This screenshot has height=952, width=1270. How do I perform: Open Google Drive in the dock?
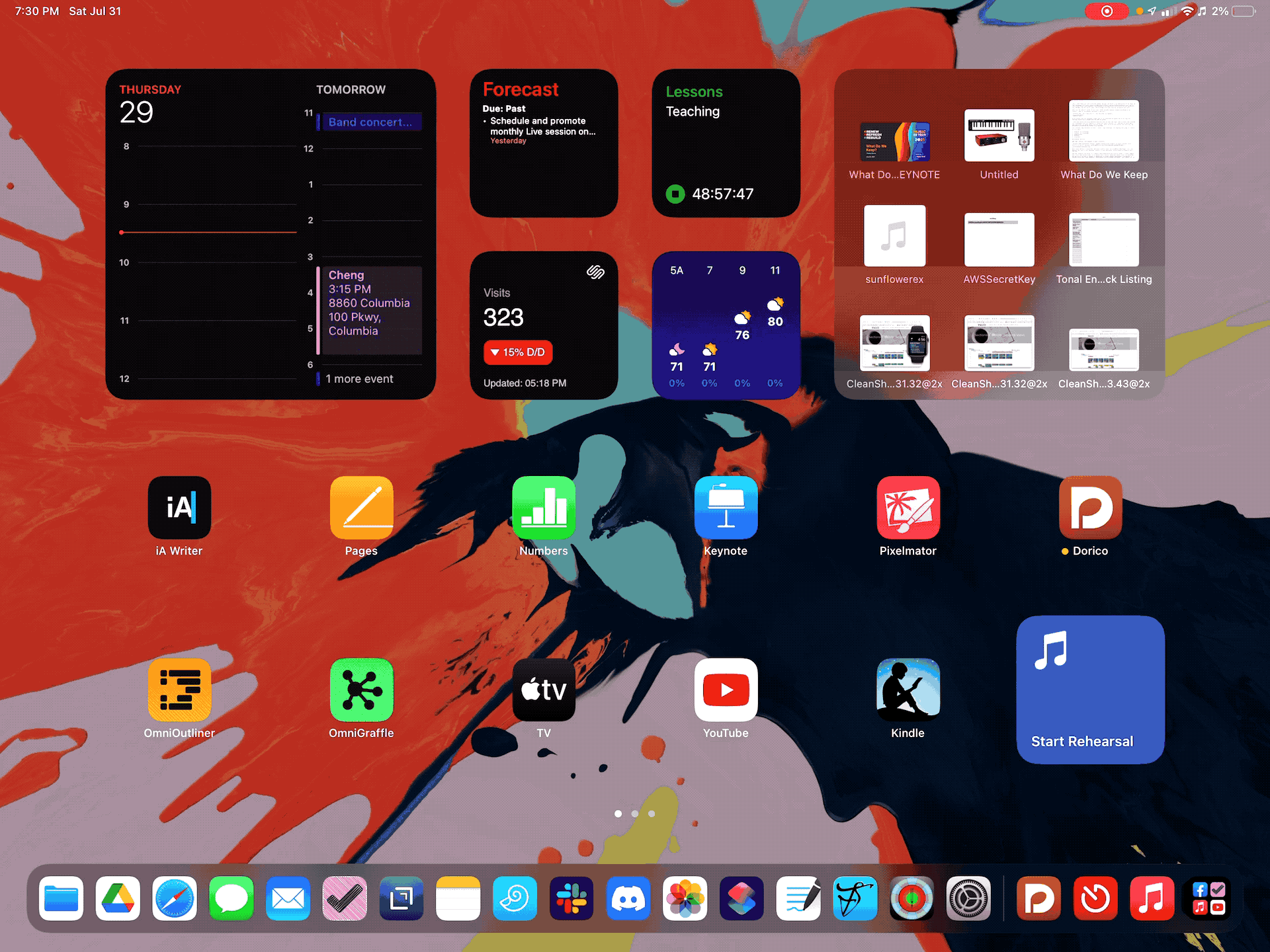[x=118, y=898]
